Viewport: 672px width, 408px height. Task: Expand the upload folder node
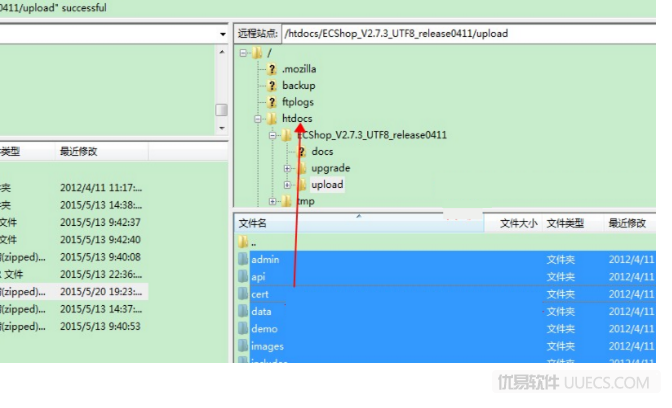tap(288, 185)
